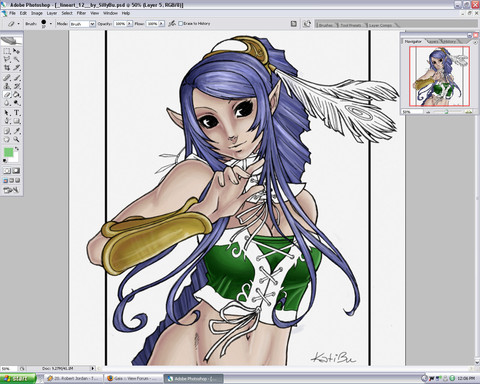Viewport: 480px width, 384px height.
Task: Switch to Gaia View Forum taskbar window
Action: click(x=133, y=379)
